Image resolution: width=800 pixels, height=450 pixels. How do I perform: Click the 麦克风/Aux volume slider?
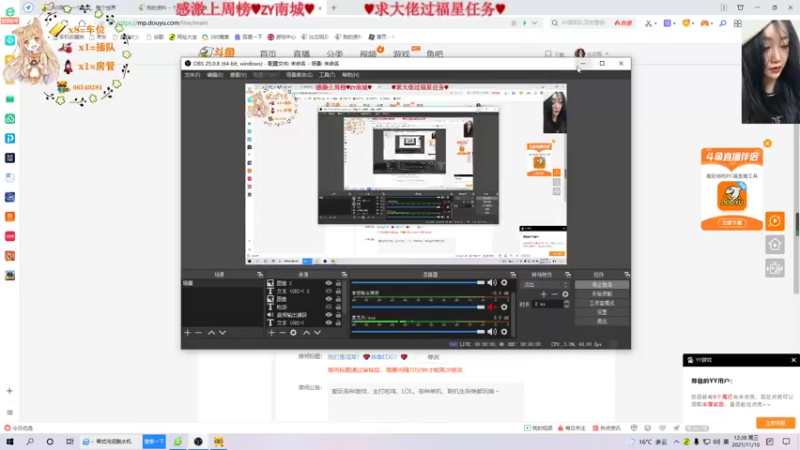[418, 332]
